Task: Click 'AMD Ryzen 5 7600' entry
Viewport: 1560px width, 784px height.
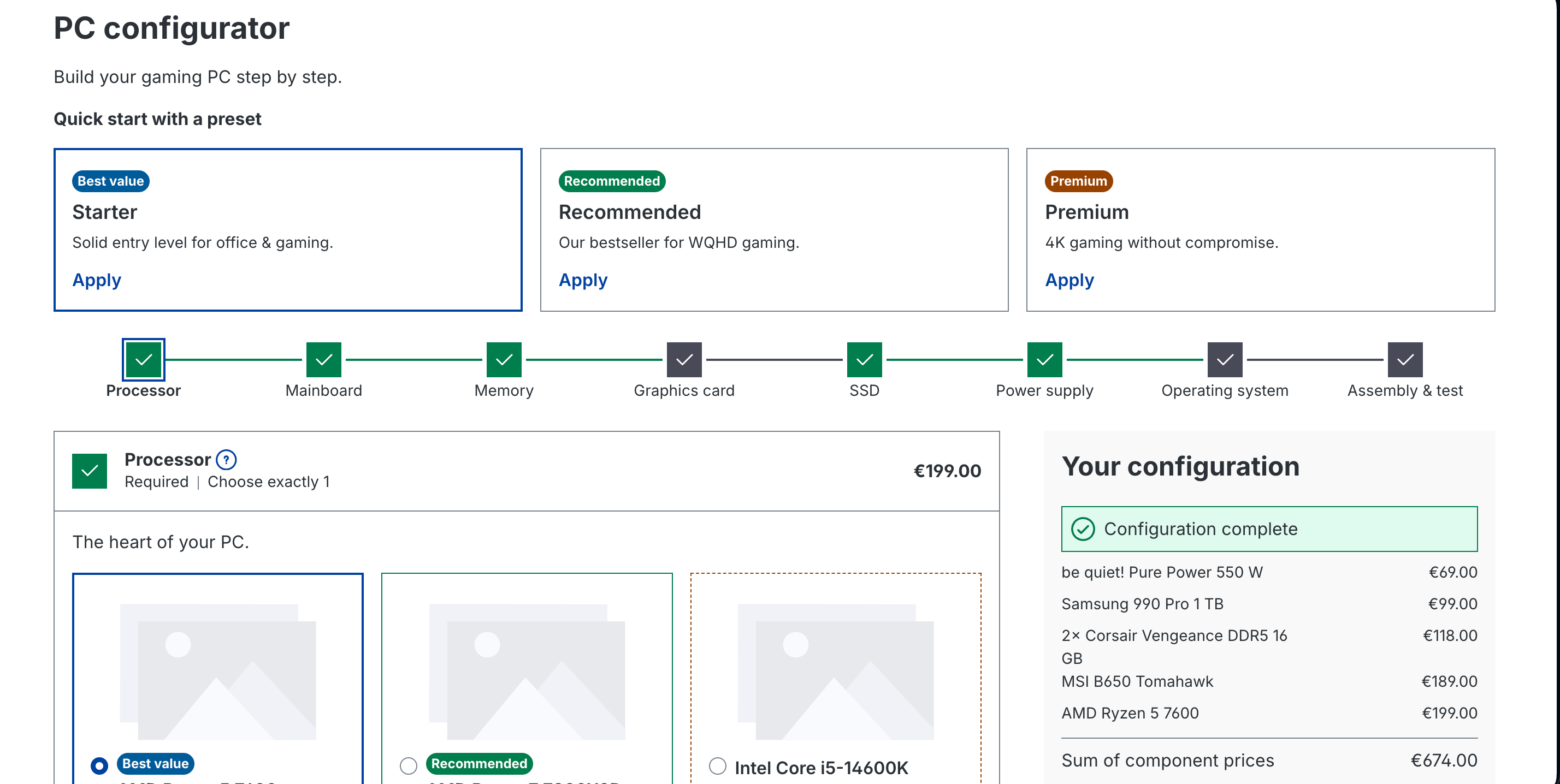Action: click(1269, 713)
